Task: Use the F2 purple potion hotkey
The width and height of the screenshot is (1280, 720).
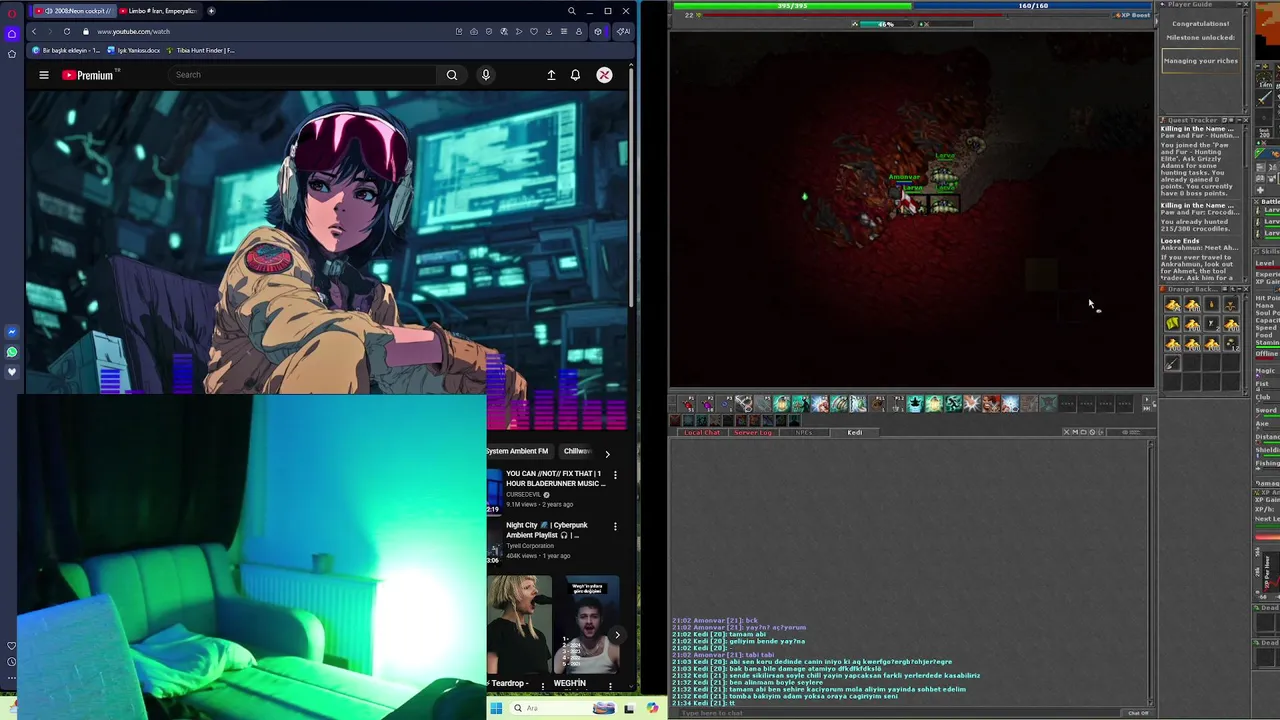Action: coord(706,404)
